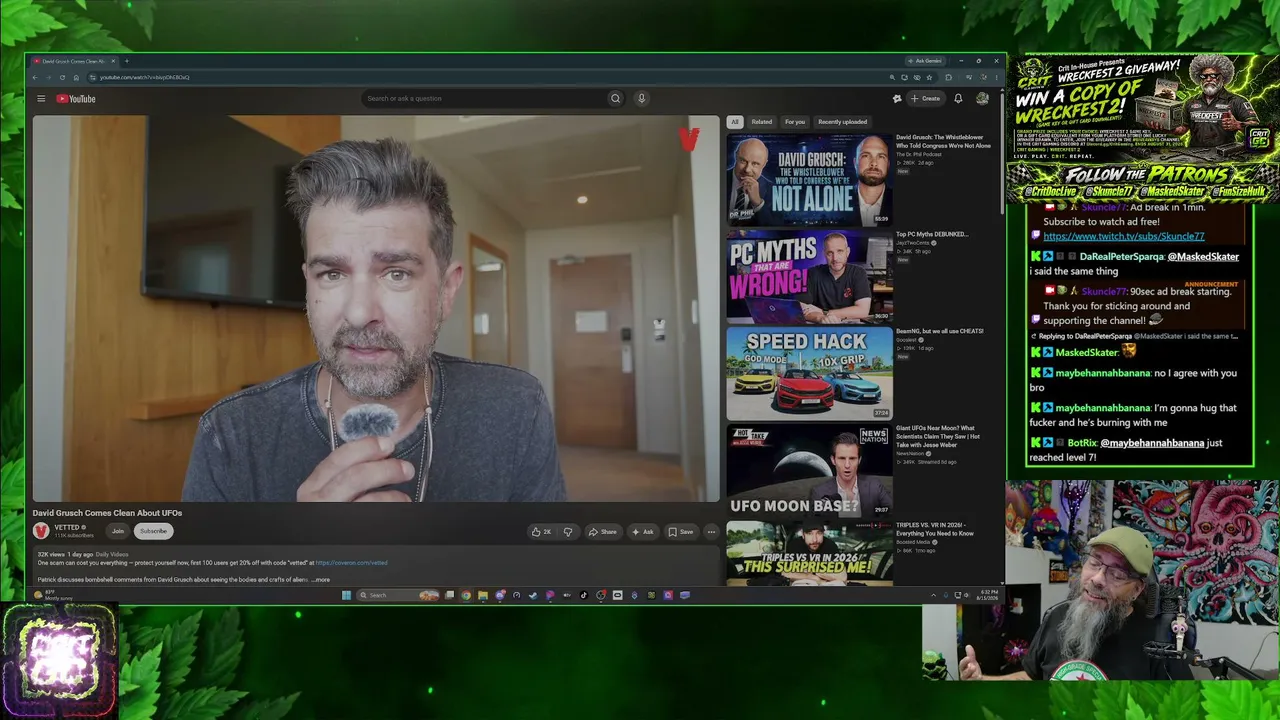Open video titled Top PC Myths DEBUNKED
Image resolution: width=1280 pixels, height=720 pixels.
[932, 234]
